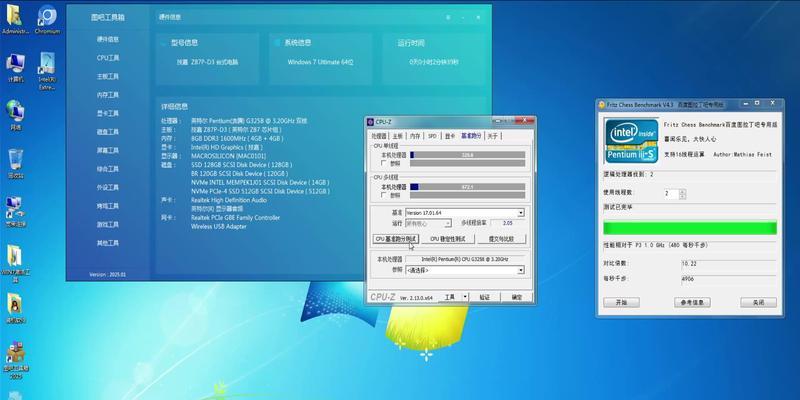Viewport: 800px width, 400px height.
Task: Open 主板工具 in the 图吧工具箱 sidebar
Action: pos(108,76)
